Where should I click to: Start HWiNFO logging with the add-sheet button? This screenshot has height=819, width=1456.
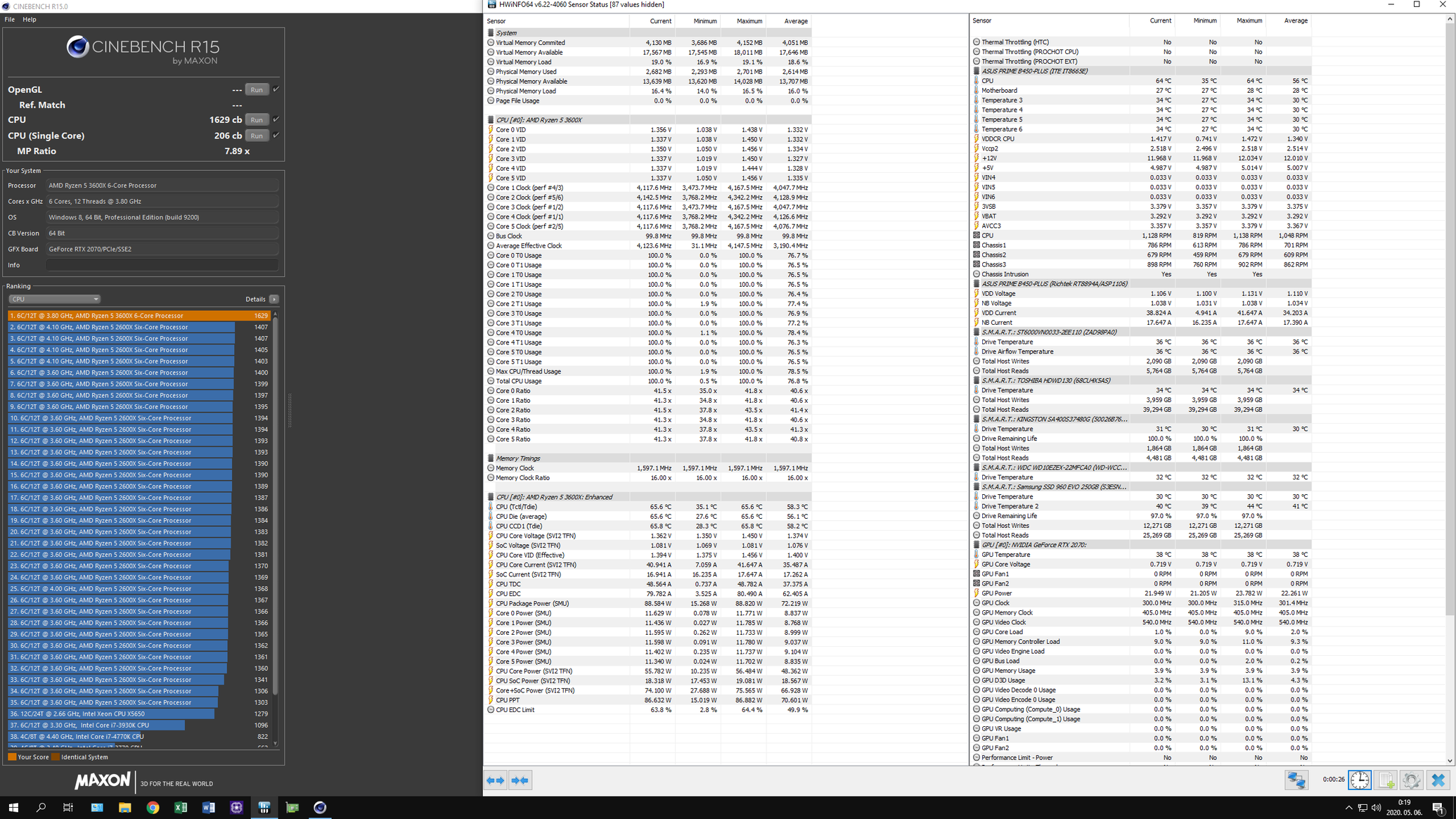pos(1386,780)
